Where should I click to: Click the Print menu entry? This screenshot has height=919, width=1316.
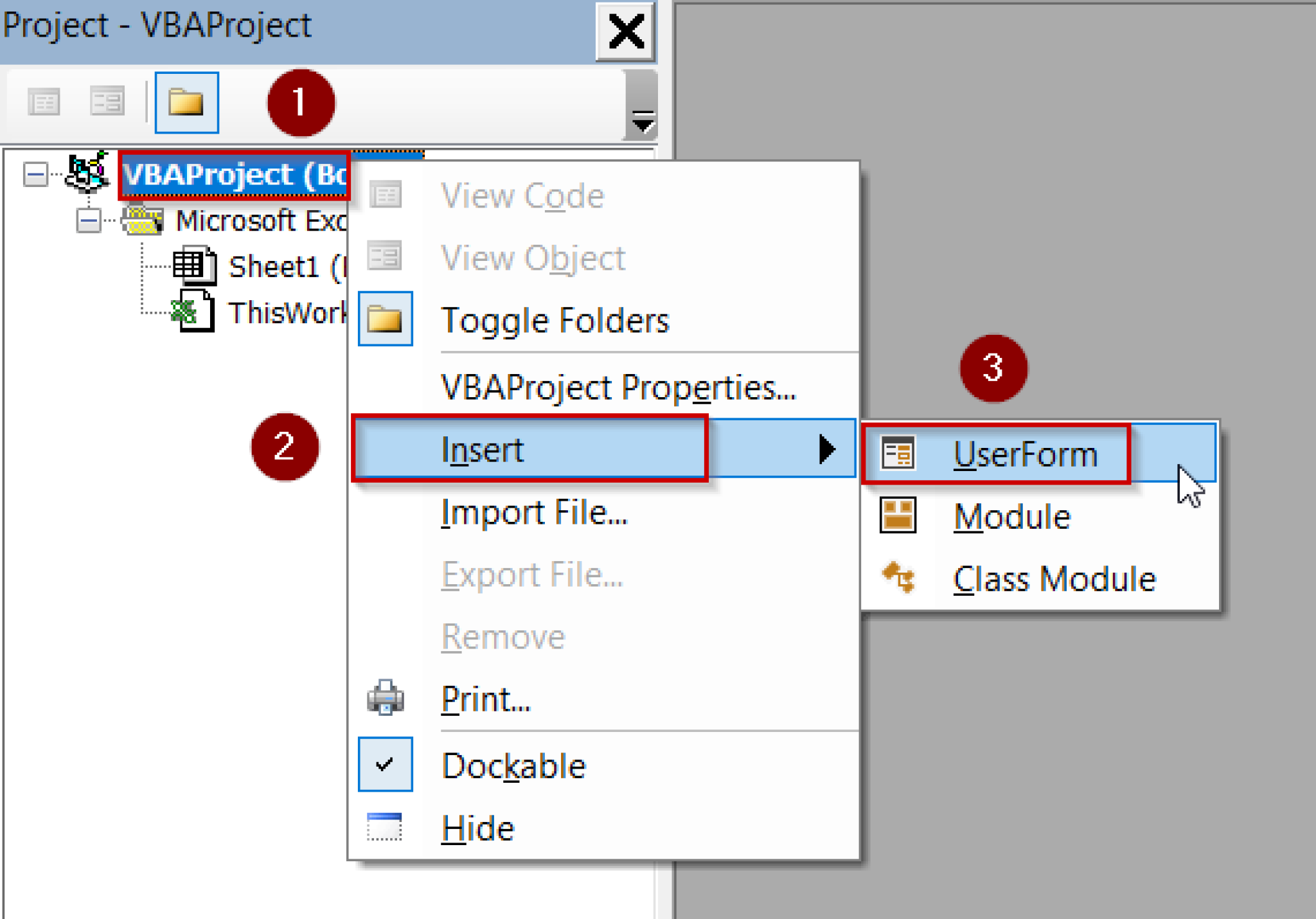tap(486, 699)
